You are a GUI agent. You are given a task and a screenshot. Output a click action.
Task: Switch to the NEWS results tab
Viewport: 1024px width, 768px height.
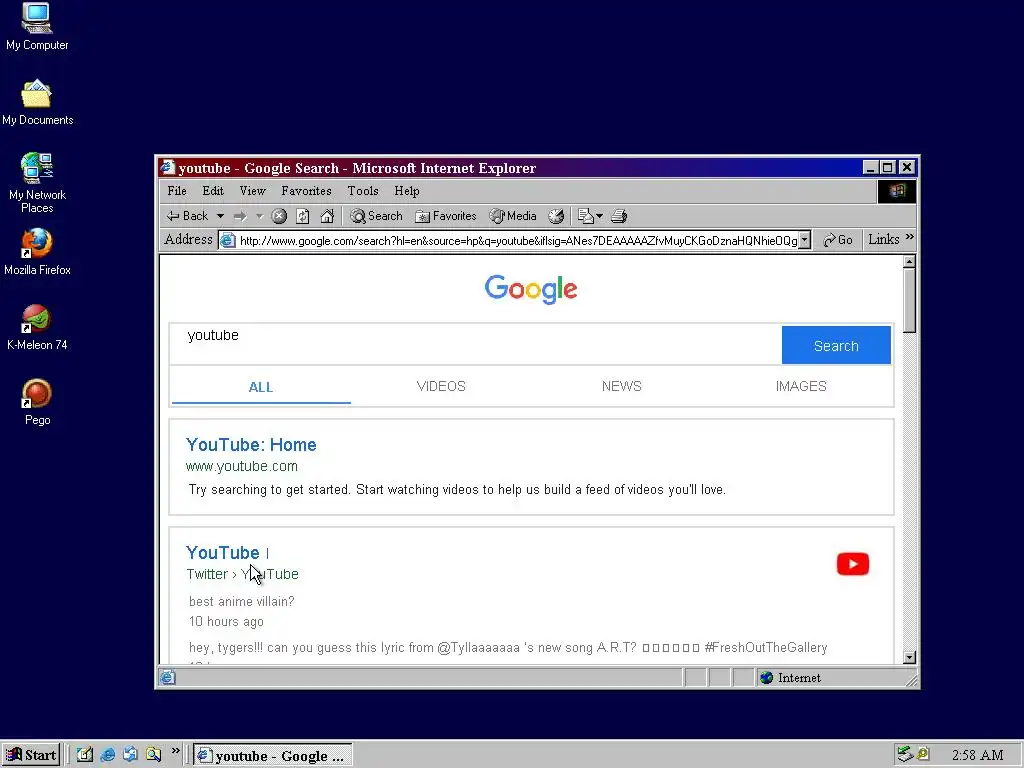coord(621,386)
